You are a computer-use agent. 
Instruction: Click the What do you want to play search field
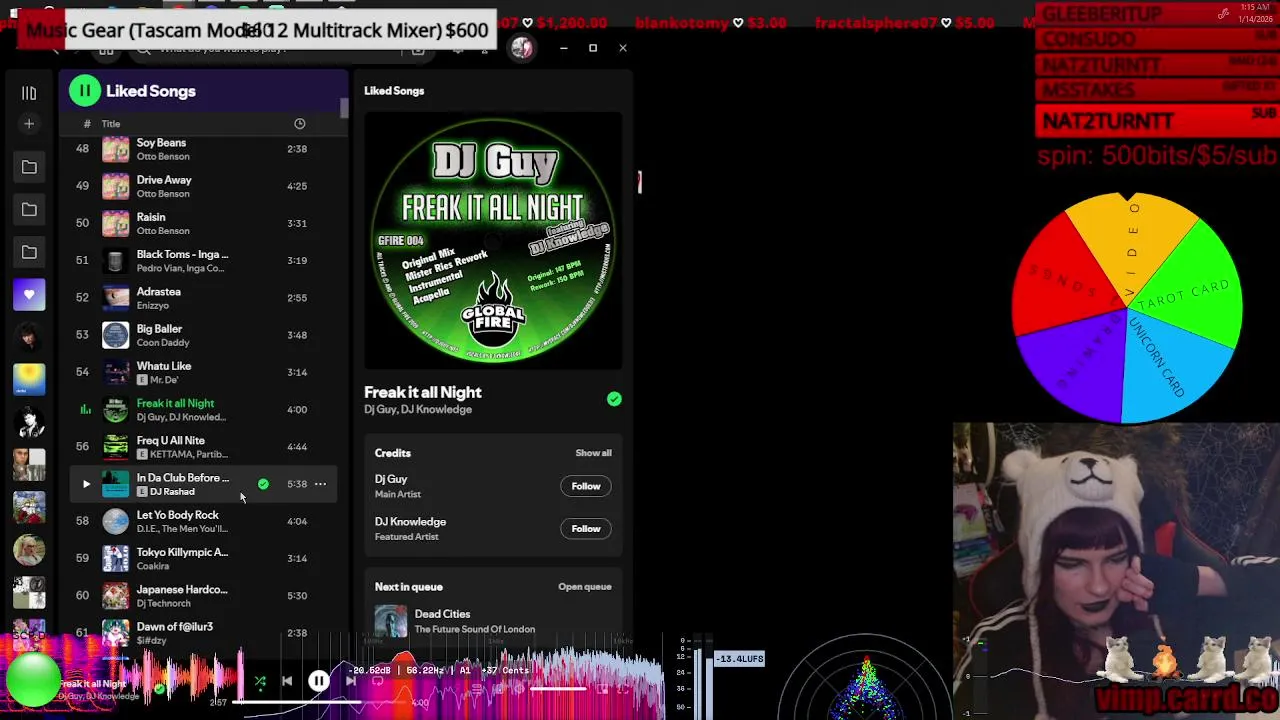coord(280,49)
